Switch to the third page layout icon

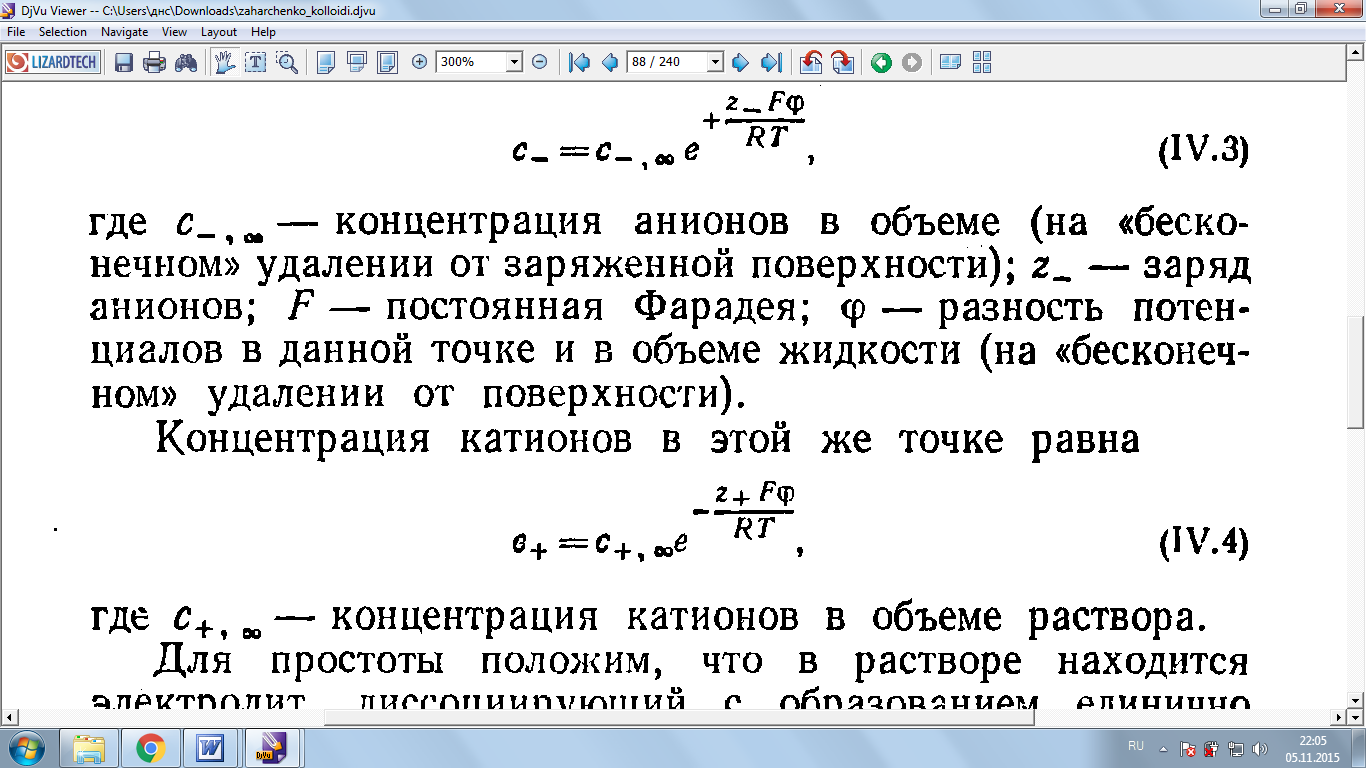[387, 62]
